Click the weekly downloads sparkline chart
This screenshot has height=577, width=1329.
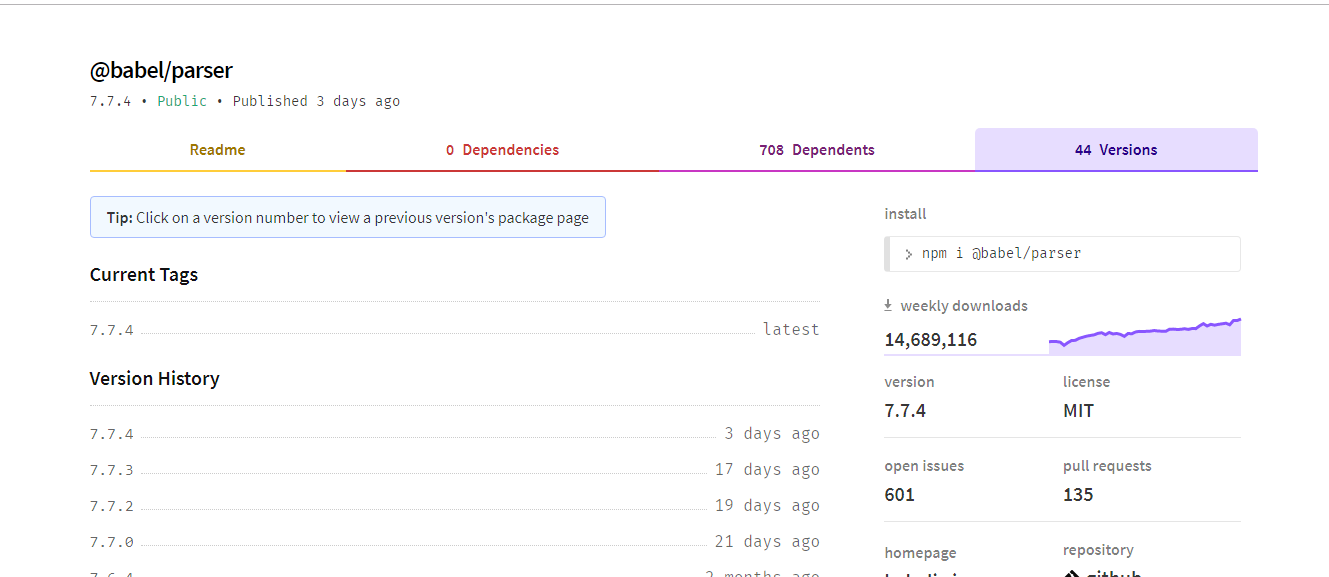point(1145,333)
